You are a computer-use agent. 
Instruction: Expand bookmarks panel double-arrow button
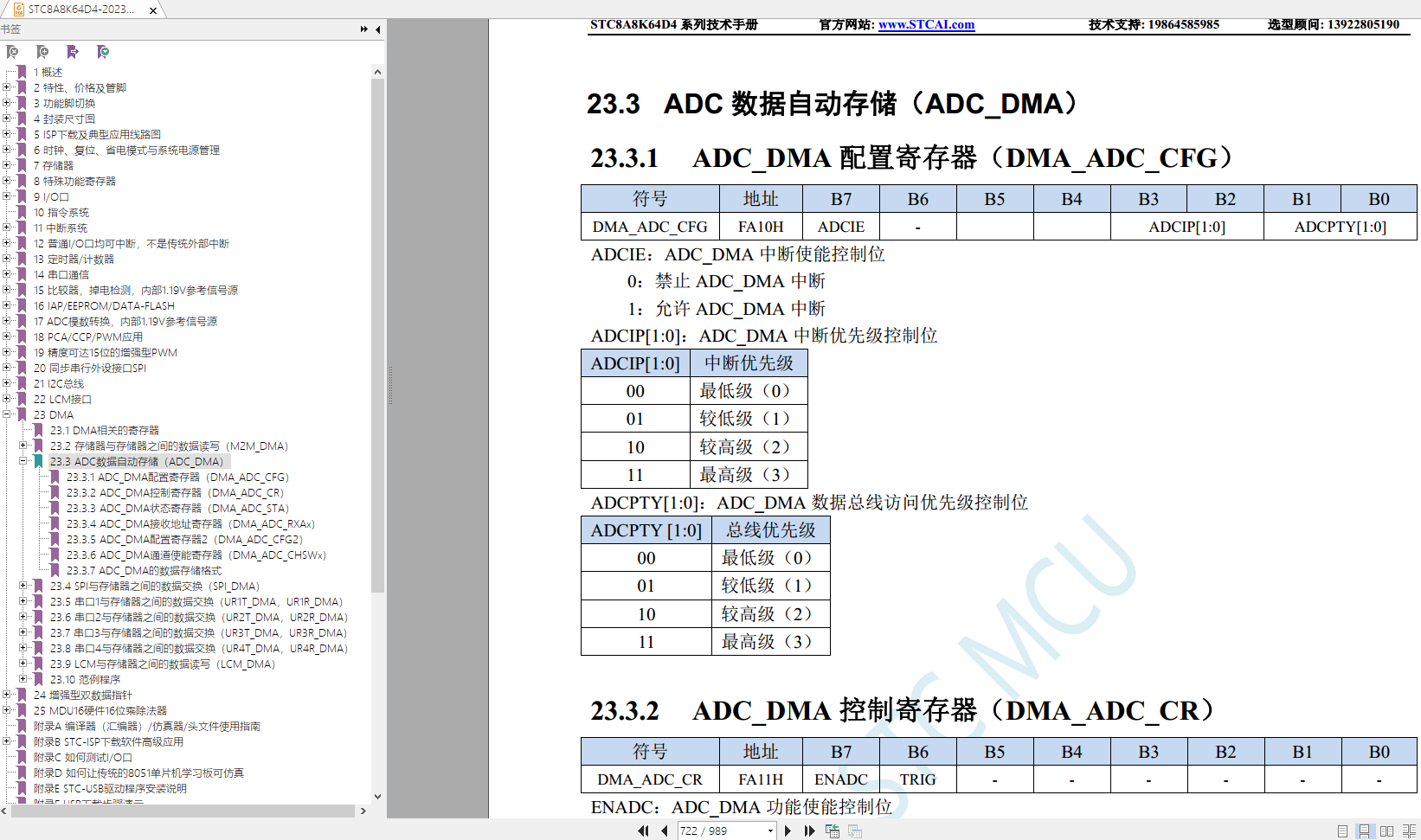tap(364, 29)
